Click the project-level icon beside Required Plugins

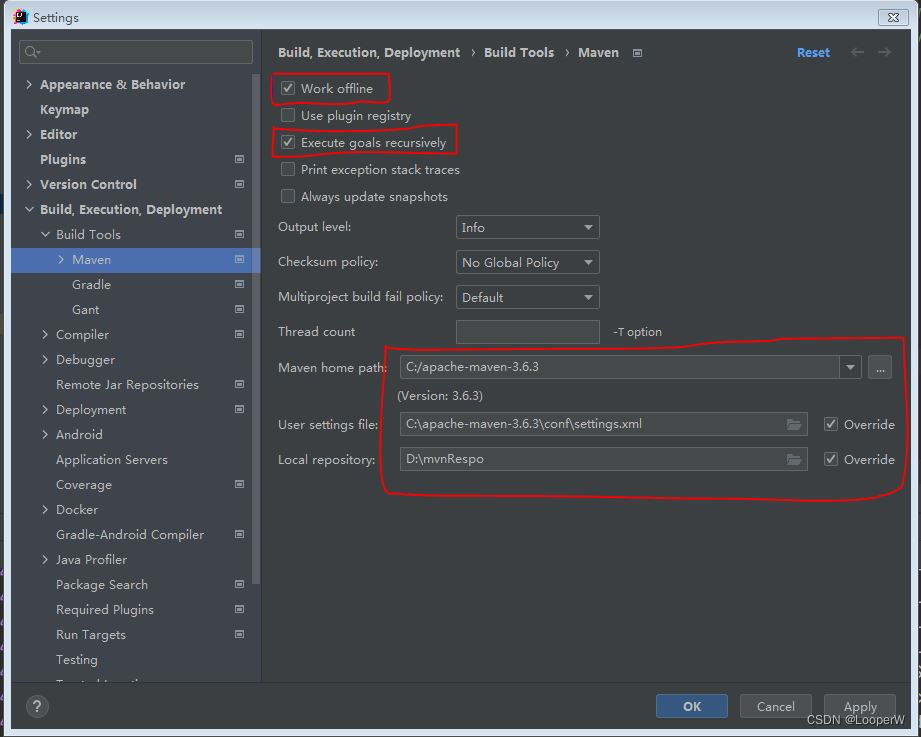point(240,610)
